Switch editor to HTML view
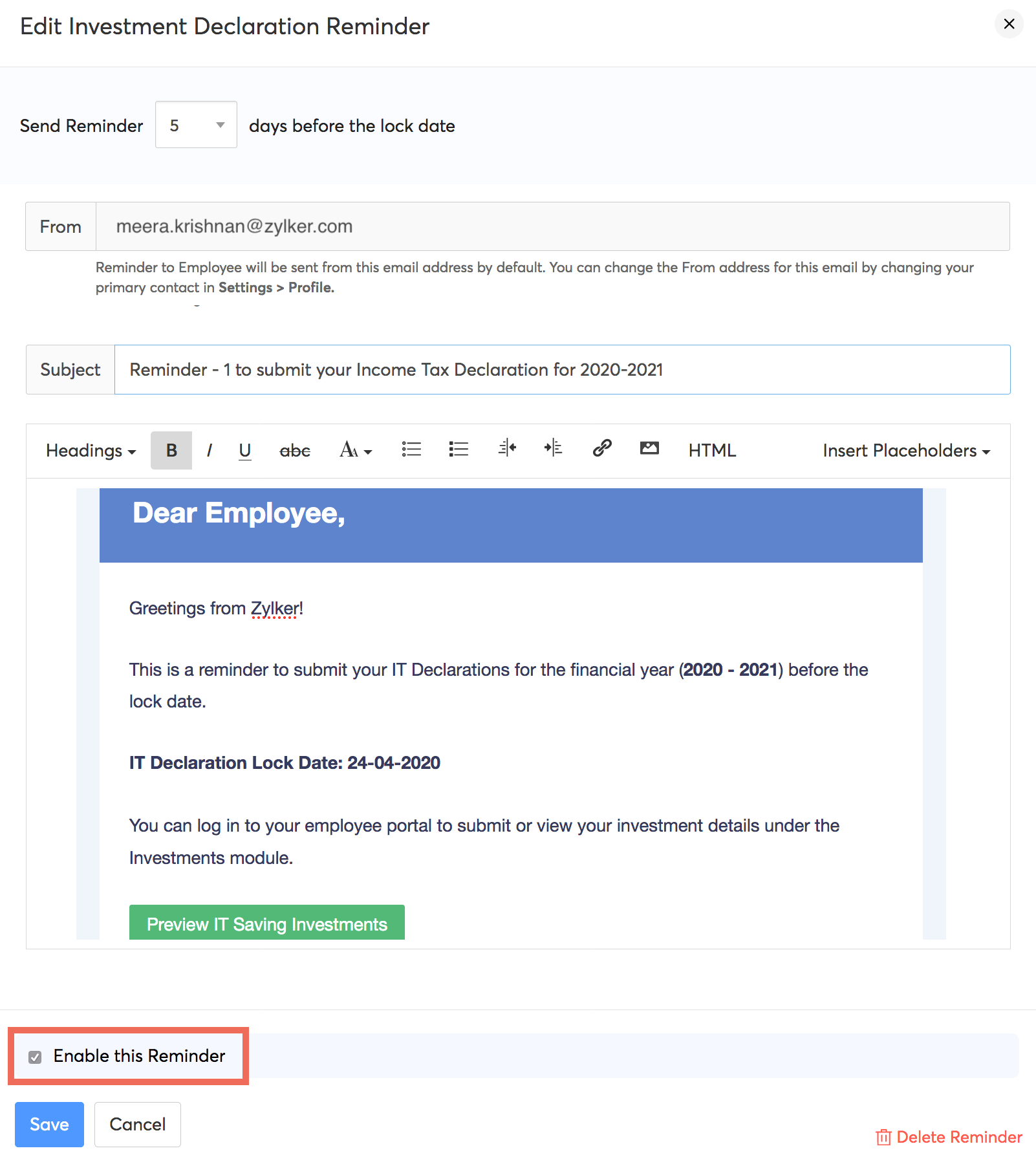Screen dimensions: 1036x1155 pyautogui.click(x=711, y=450)
